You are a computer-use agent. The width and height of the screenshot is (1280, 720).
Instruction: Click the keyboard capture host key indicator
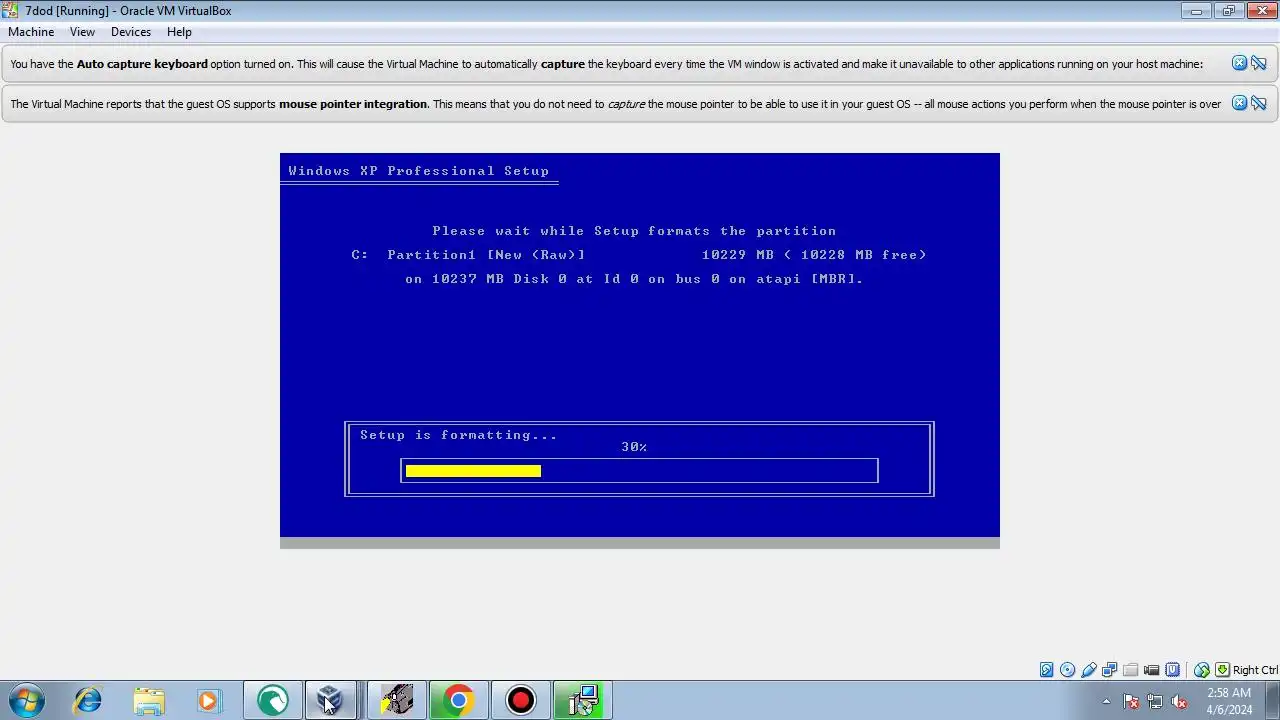coord(1222,670)
